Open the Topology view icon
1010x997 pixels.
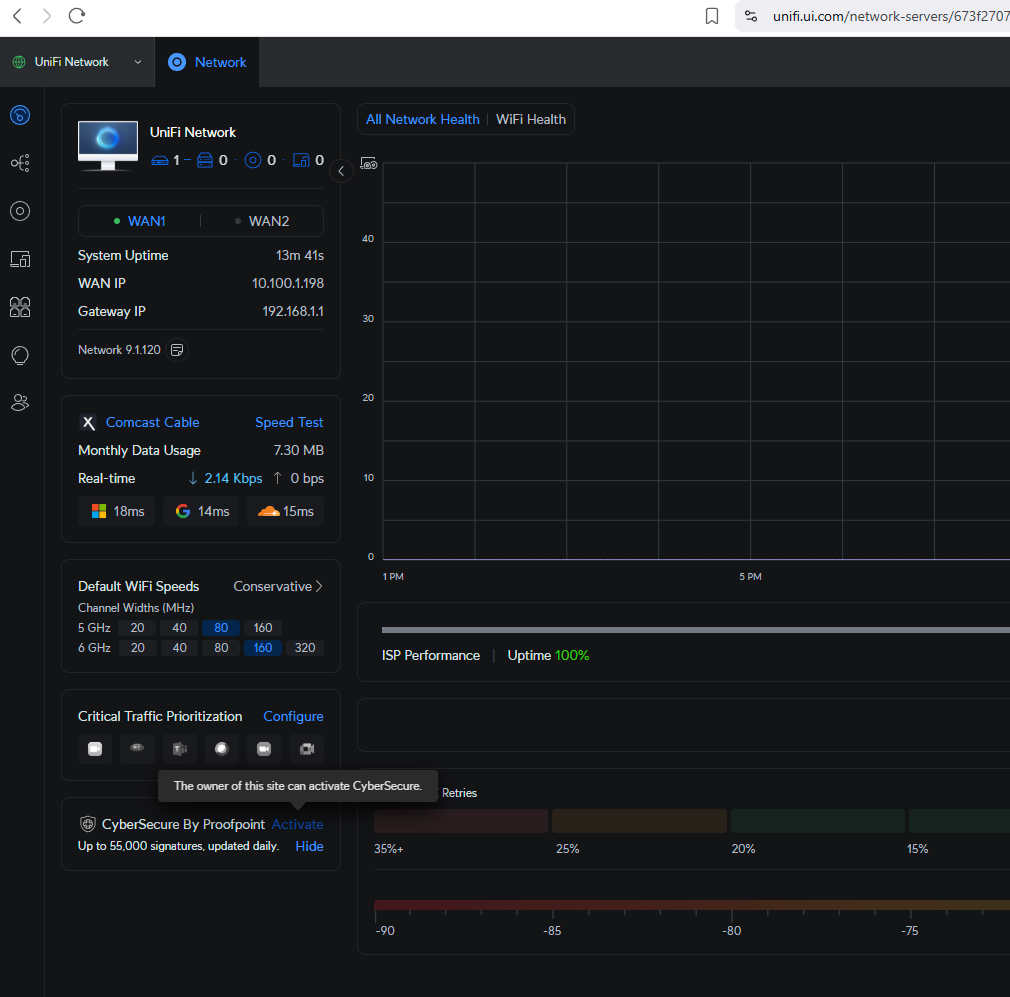point(20,162)
